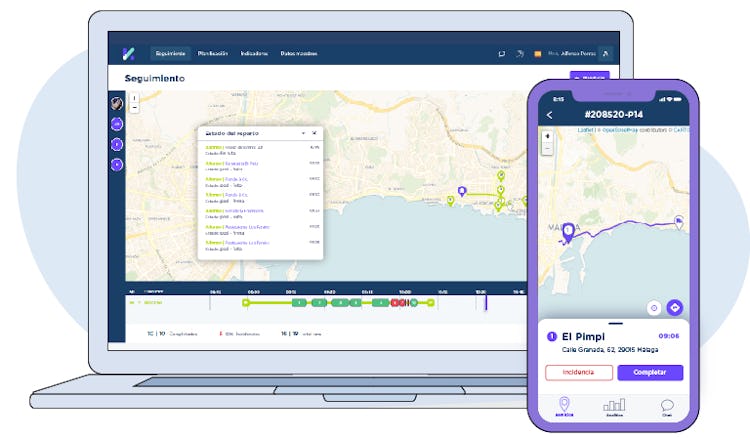Select the El Pimpi stop name

point(583,337)
